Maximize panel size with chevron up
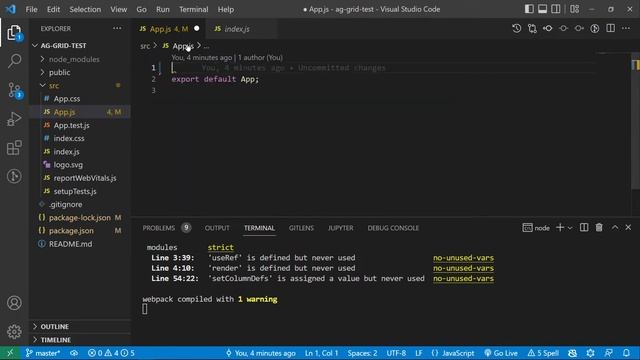Screen dimensions: 640x360 click(615, 228)
